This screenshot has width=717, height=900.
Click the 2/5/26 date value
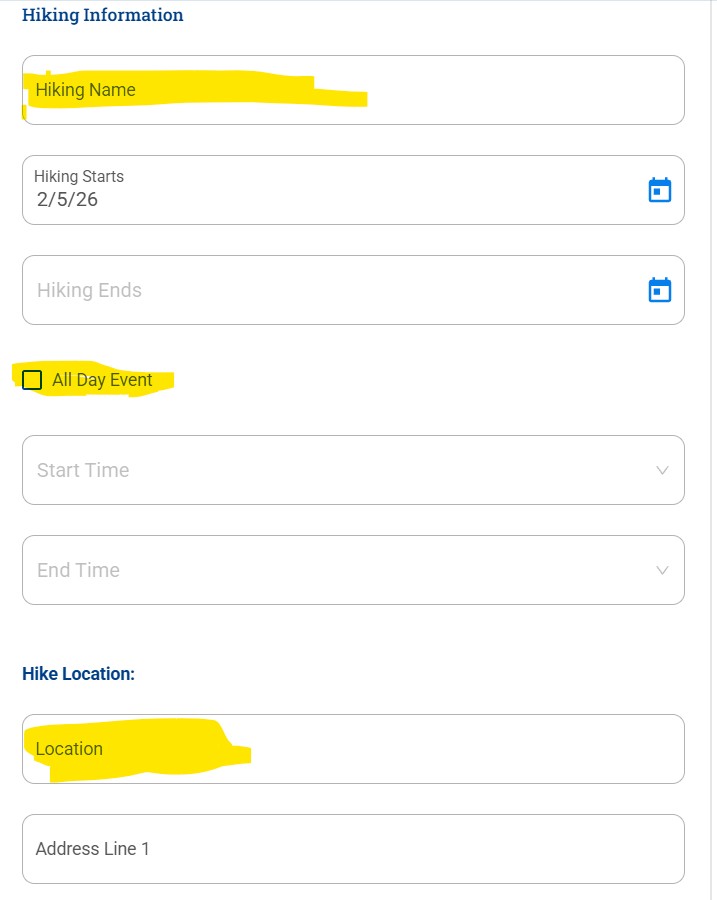point(67,199)
